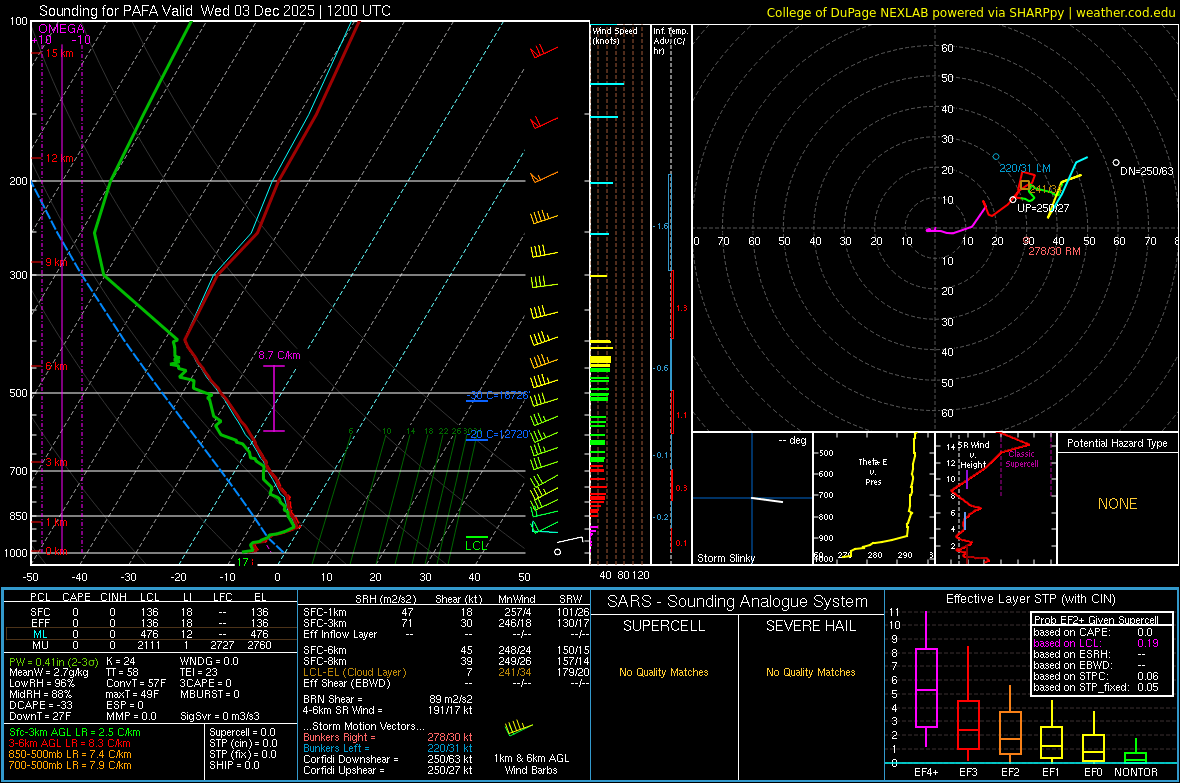Click the "K = 24" index value
Image resolution: width=1180 pixels, height=783 pixels.
click(121, 661)
